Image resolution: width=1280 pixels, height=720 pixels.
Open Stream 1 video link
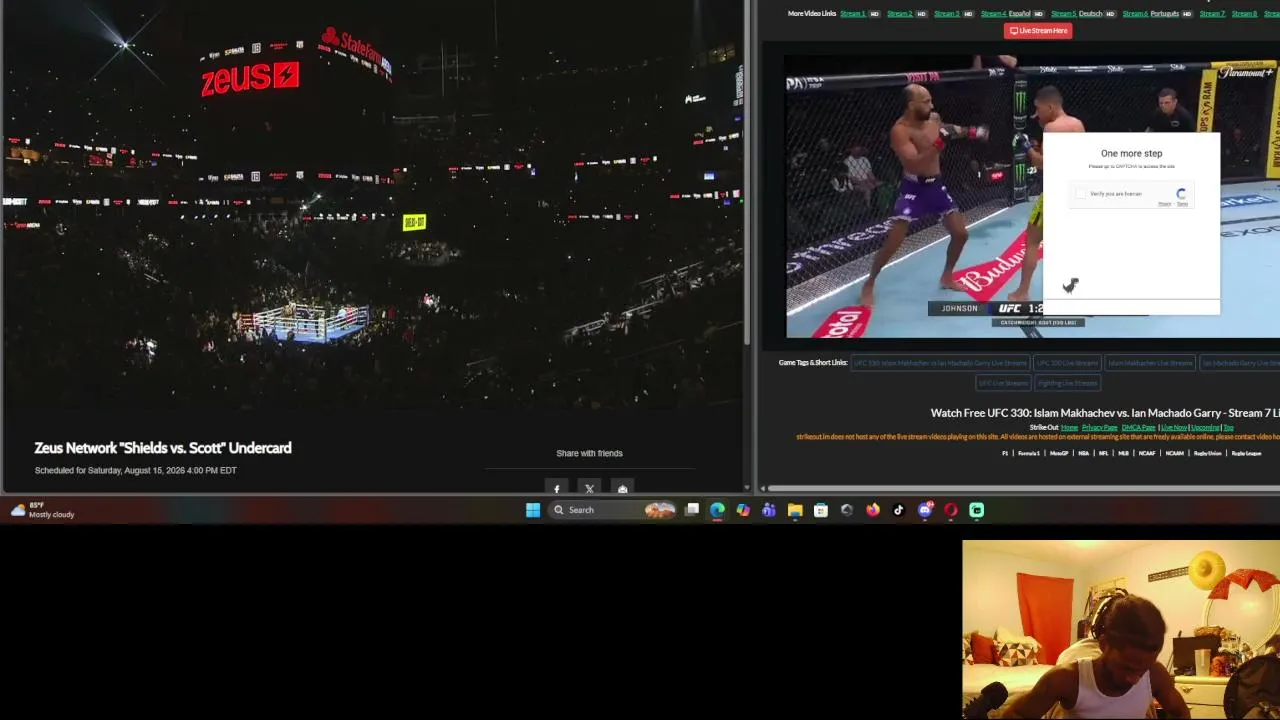click(x=853, y=14)
